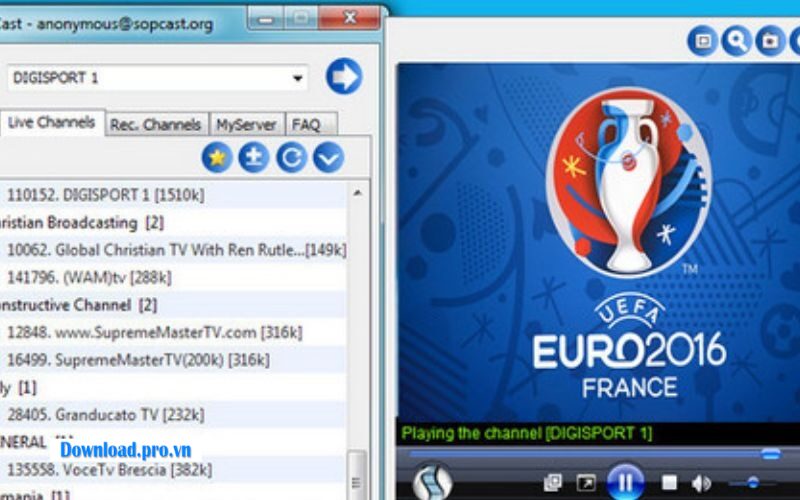Click the channel list scroll up arrow
Image resolution: width=800 pixels, height=500 pixels.
(x=358, y=193)
